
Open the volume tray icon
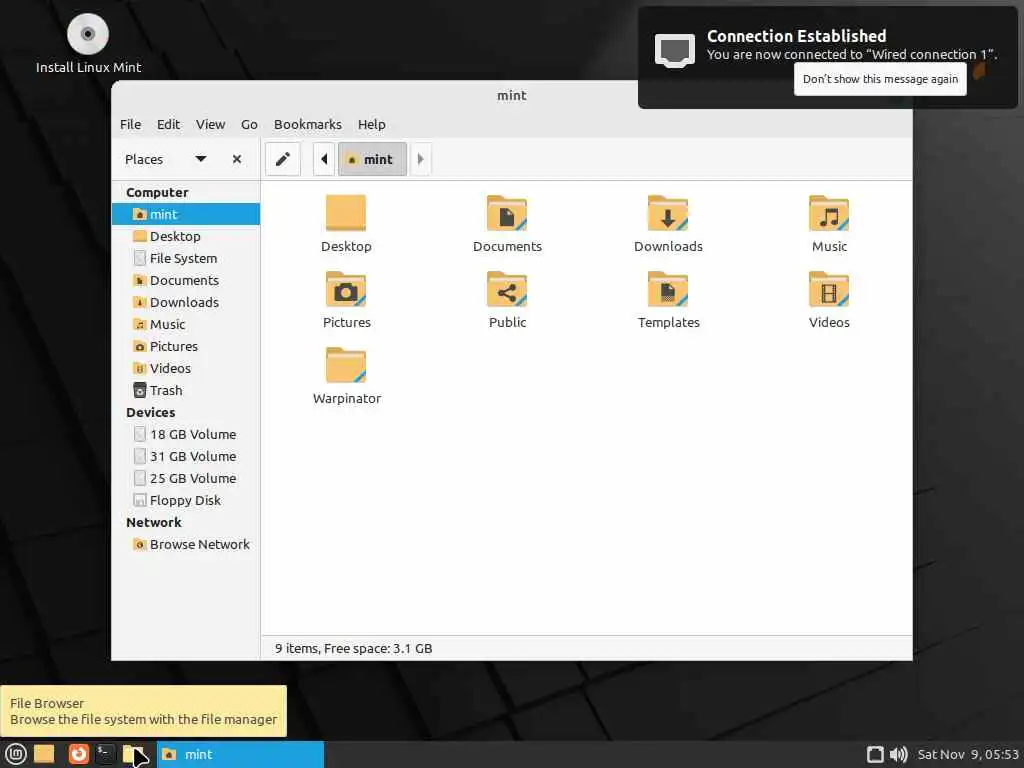899,754
